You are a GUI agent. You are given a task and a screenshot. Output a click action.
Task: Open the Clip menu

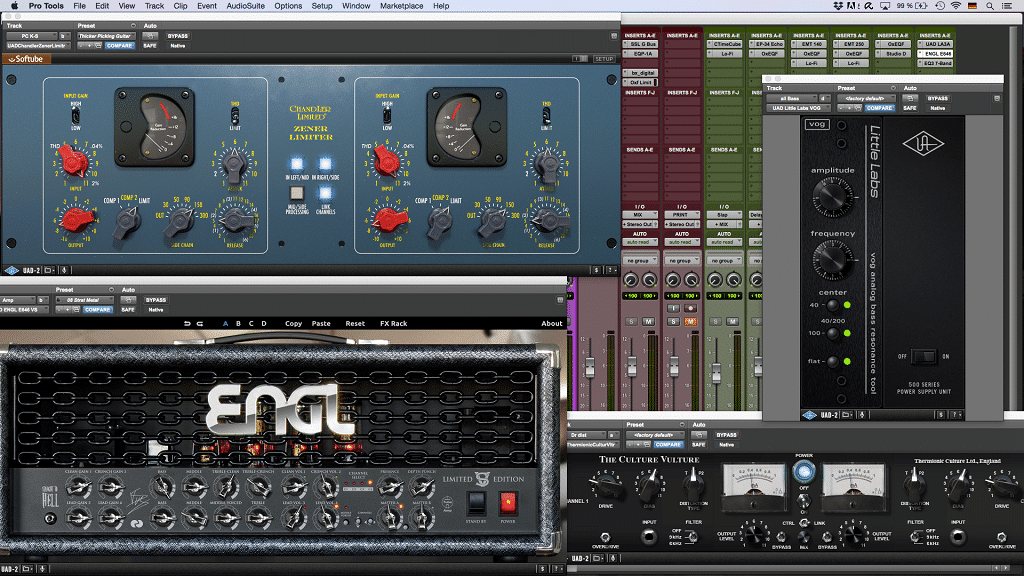(180, 6)
